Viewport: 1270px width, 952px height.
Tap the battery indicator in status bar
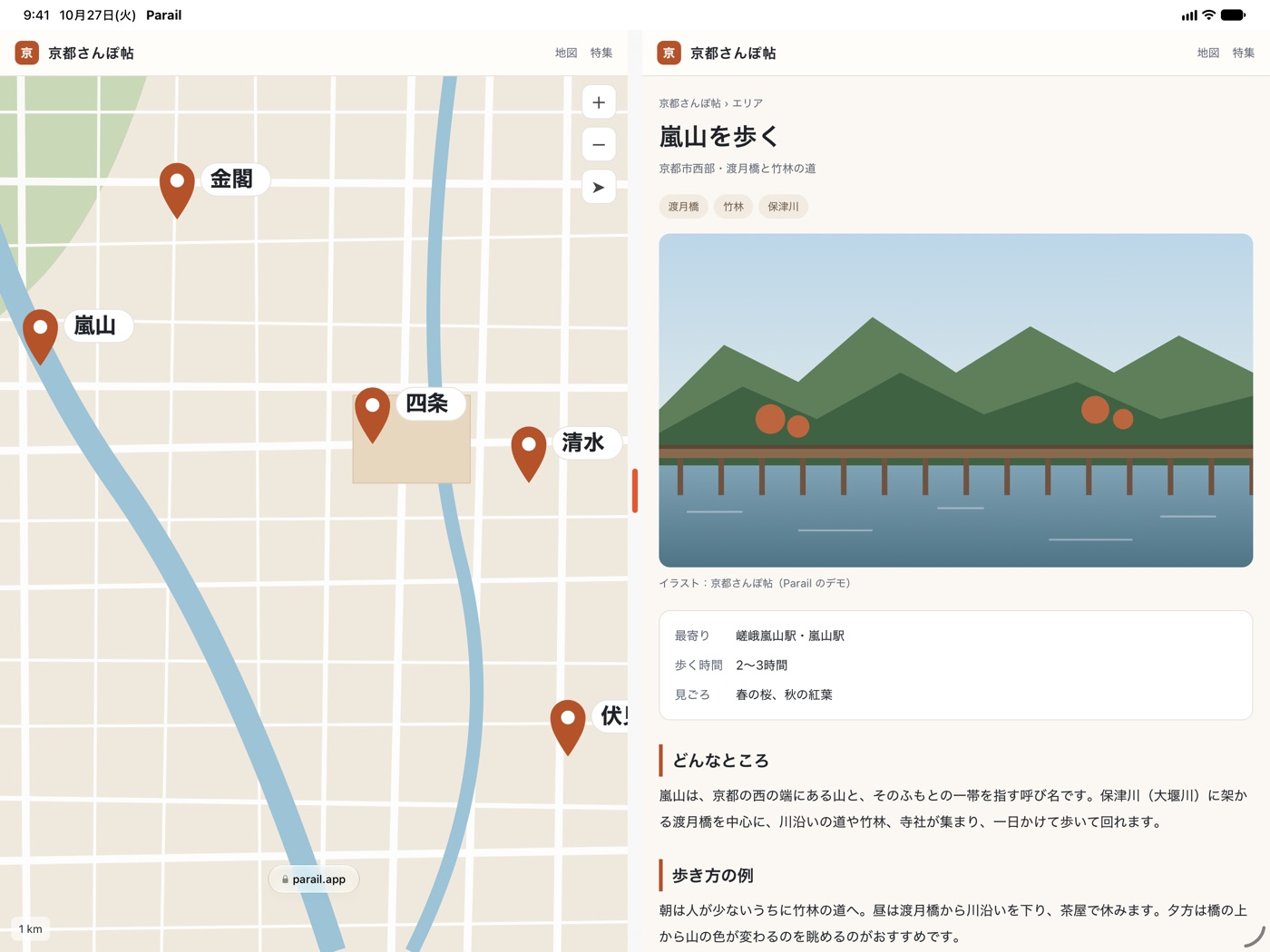(x=1234, y=15)
